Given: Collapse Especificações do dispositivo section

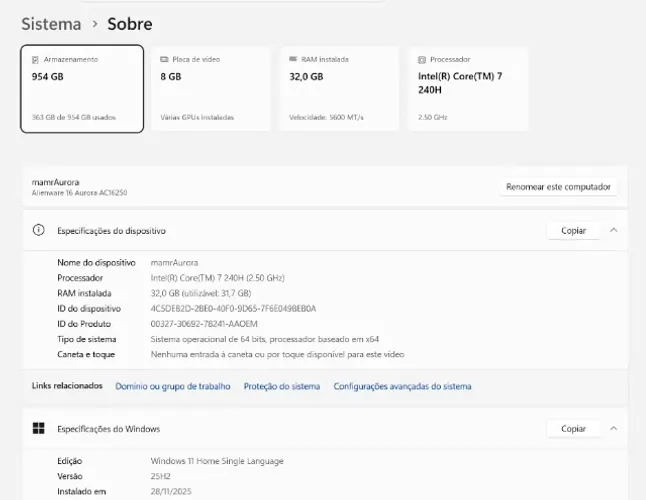Looking at the screenshot, I should coord(613,230).
